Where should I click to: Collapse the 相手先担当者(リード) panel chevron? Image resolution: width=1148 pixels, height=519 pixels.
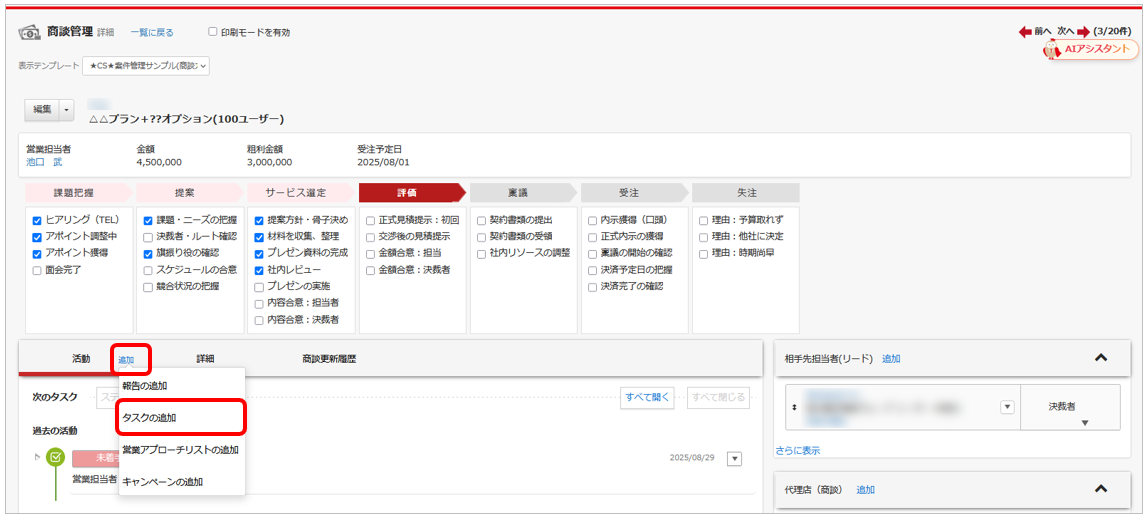tap(1101, 358)
